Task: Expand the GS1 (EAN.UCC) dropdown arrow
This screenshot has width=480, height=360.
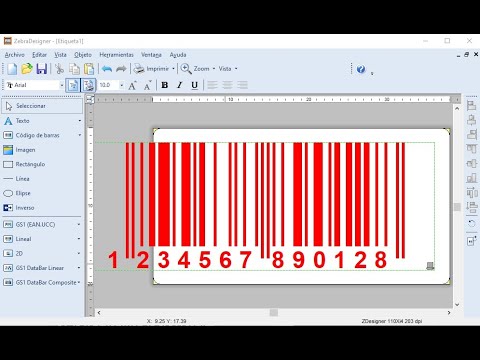Action: (x=79, y=224)
